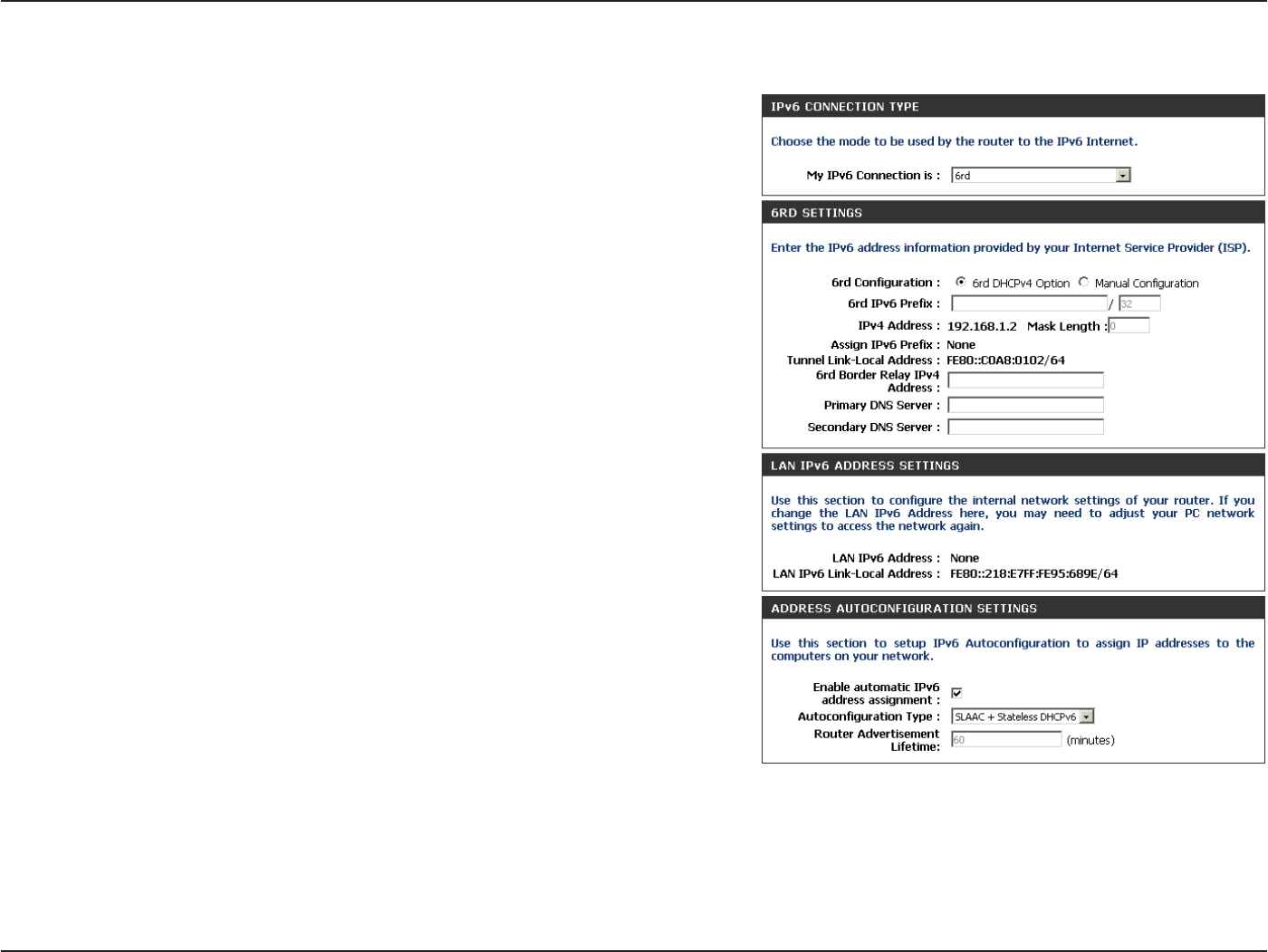Viewport: 1268px width, 952px height.
Task: Click the Tunnel Link-Local Address FE80::C0A8:0102/64
Action: tap(1005, 361)
